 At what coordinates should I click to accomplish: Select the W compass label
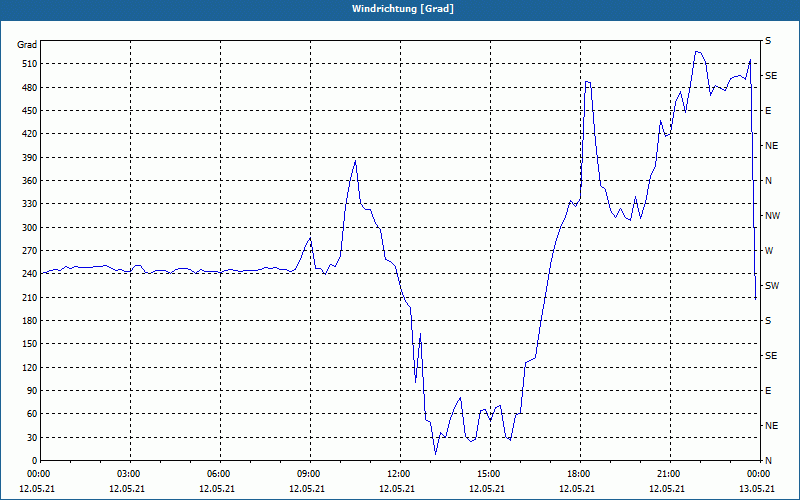pyautogui.click(x=769, y=251)
